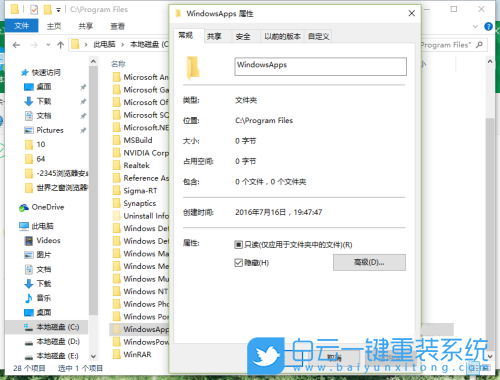This screenshot has width=500, height=380.
Task: Select OneDrive in navigation pane
Action: pyautogui.click(x=48, y=207)
